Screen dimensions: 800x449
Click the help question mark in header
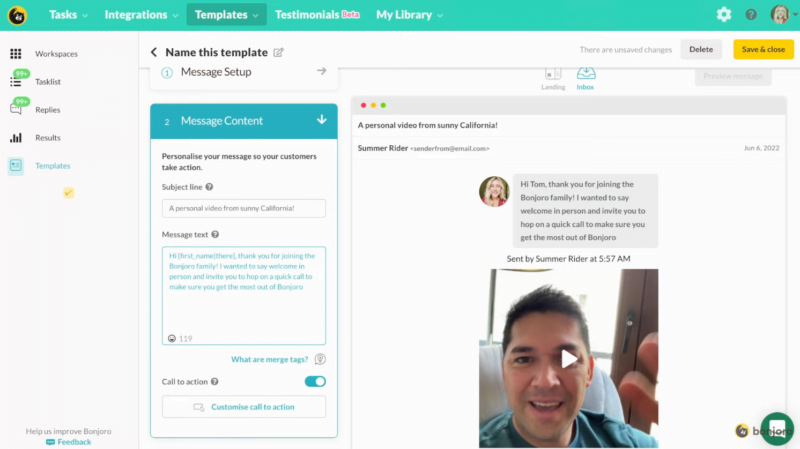pyautogui.click(x=751, y=14)
